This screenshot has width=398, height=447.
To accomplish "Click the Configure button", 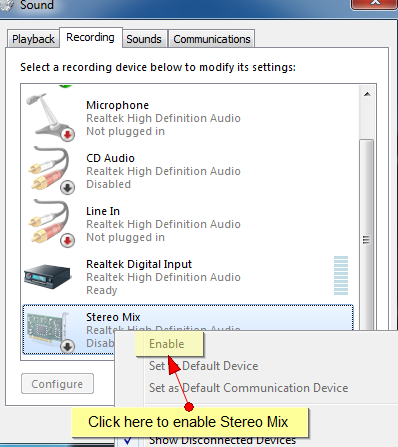I will point(57,384).
